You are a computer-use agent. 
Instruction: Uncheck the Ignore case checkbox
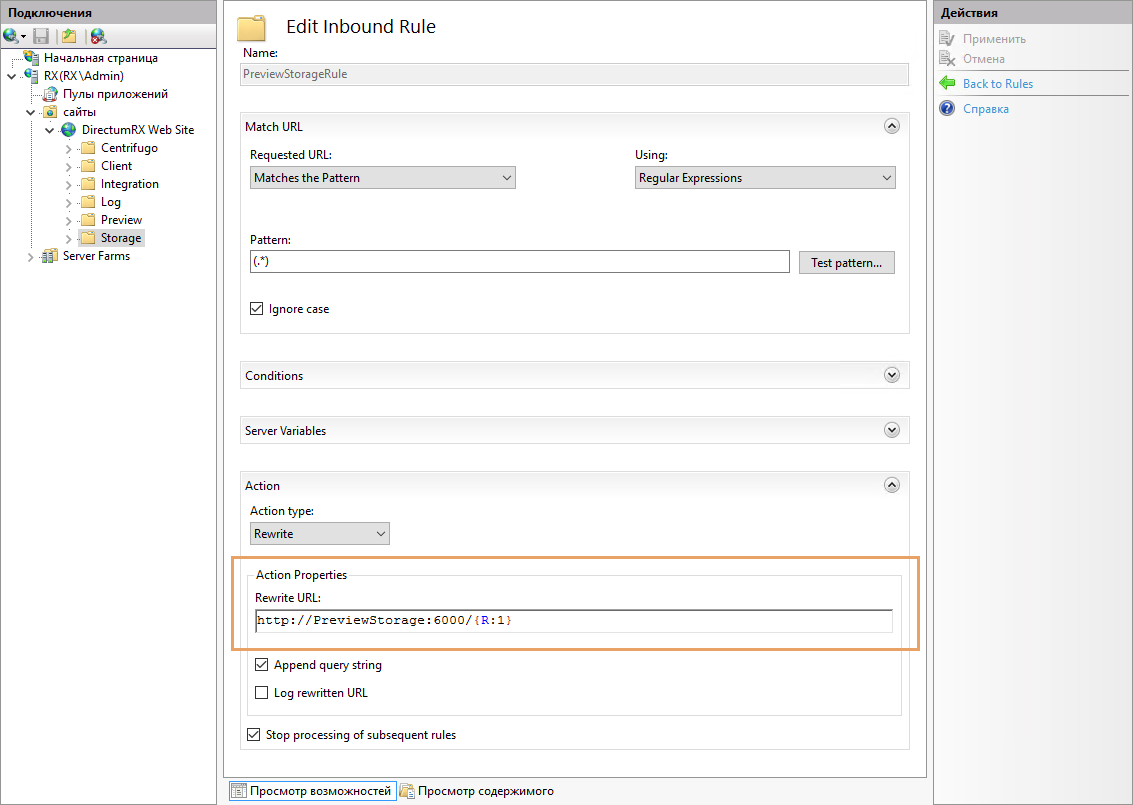[x=257, y=309]
